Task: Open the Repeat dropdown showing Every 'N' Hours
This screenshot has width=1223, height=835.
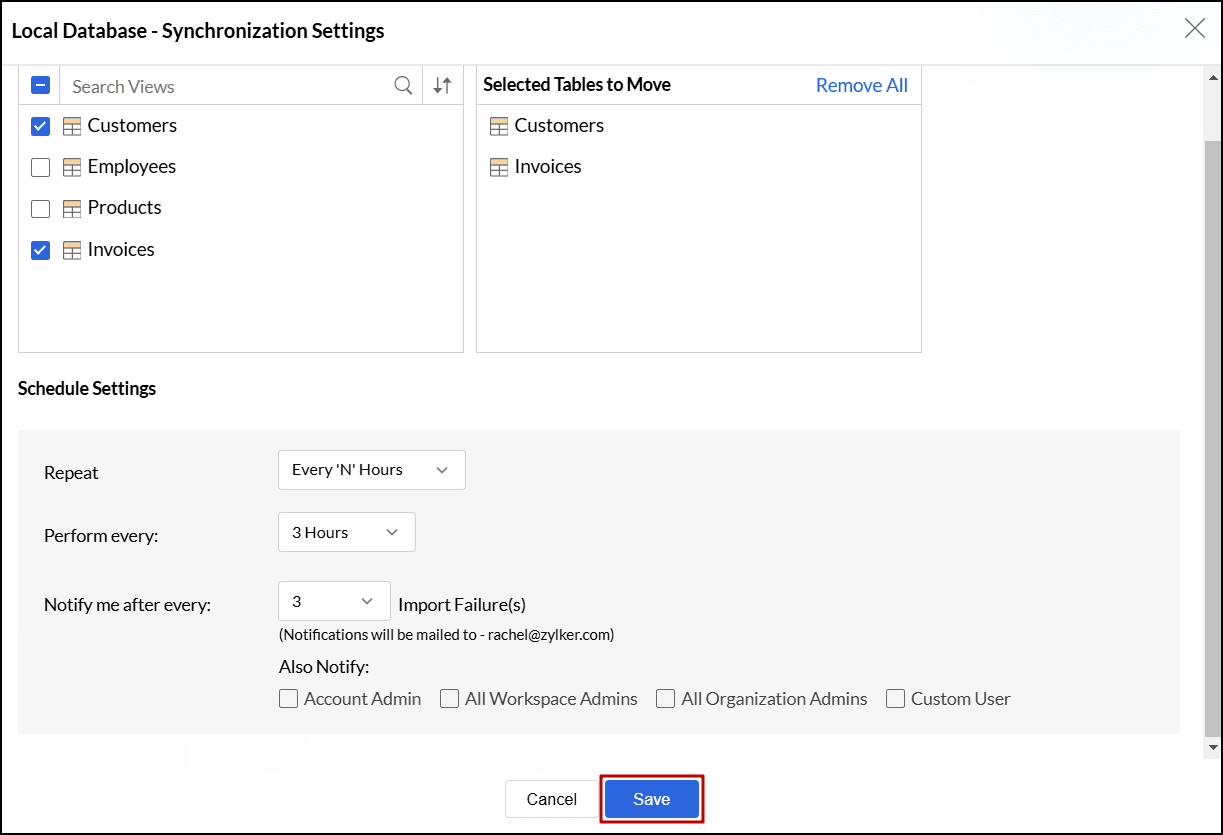Action: point(371,470)
